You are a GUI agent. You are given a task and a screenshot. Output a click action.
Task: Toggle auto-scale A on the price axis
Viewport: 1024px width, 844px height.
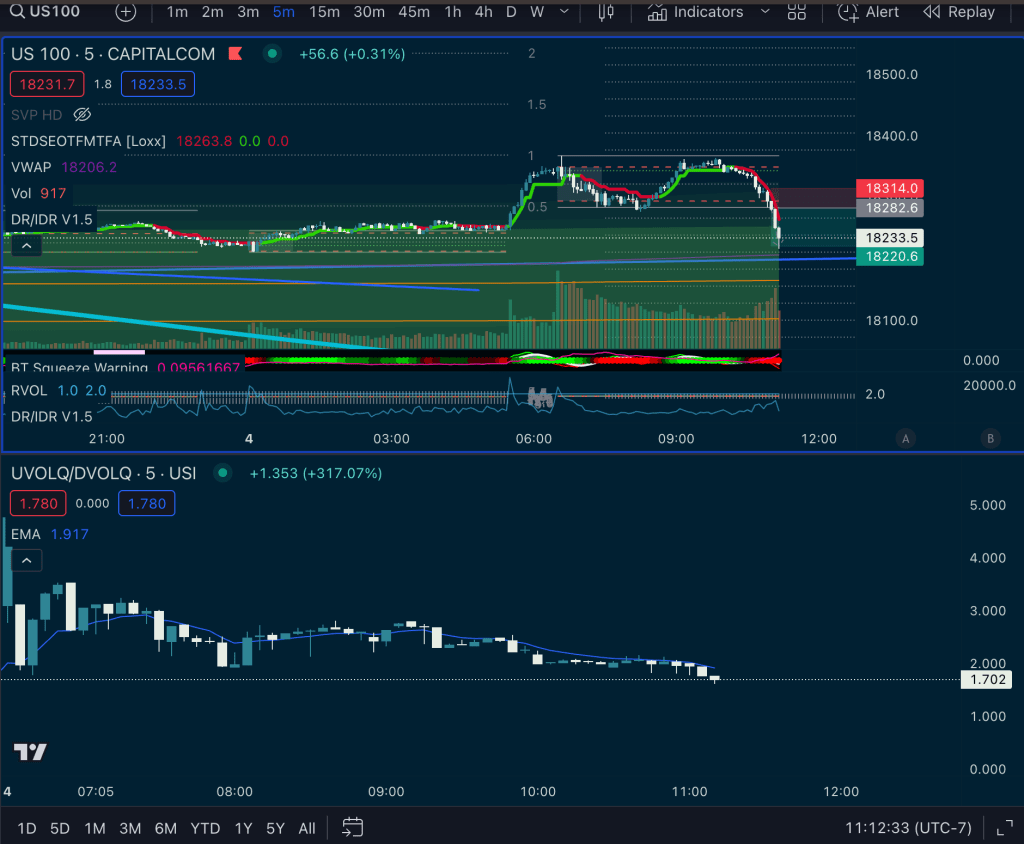pos(906,438)
